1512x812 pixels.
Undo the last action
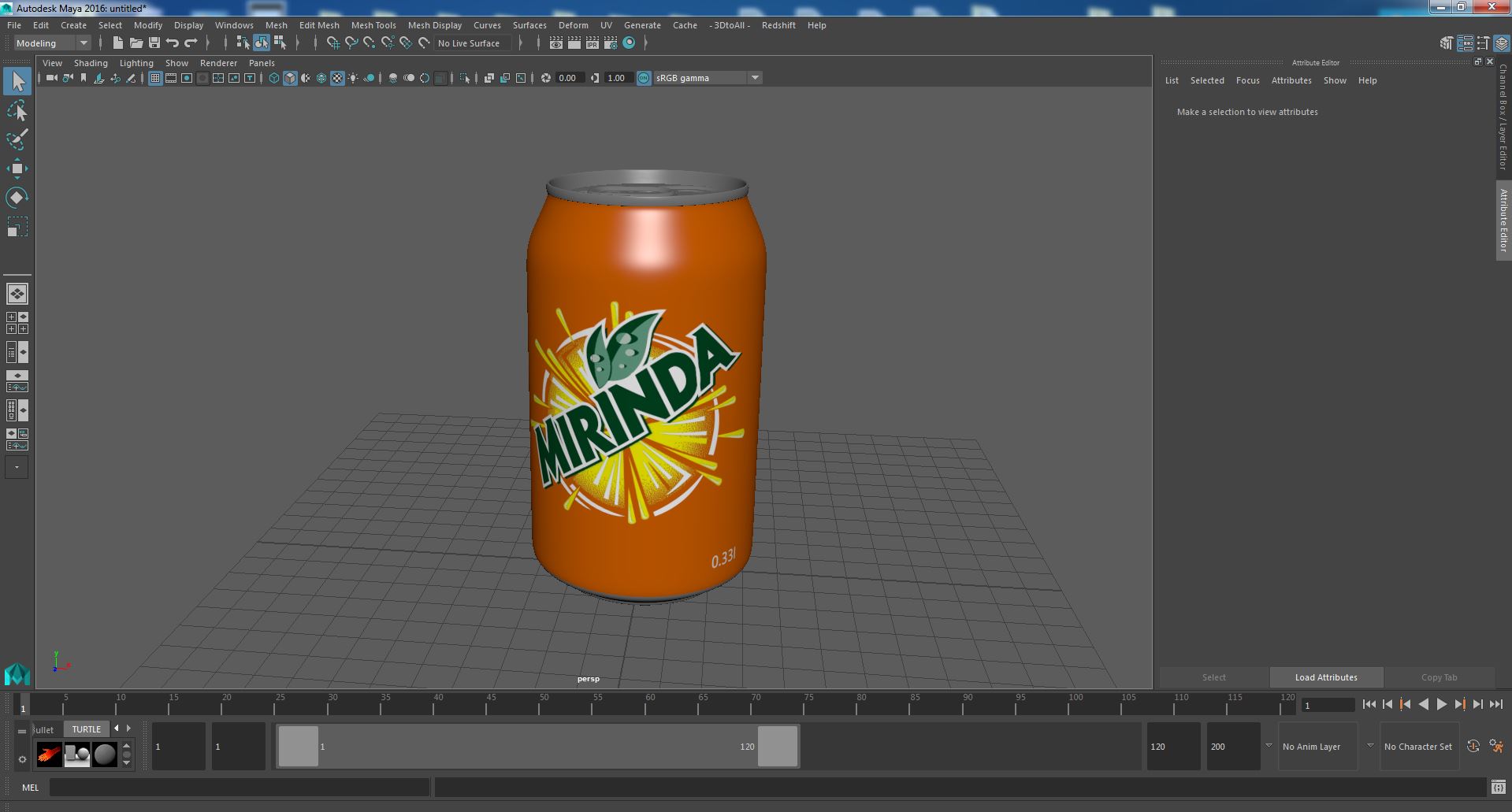tap(173, 43)
